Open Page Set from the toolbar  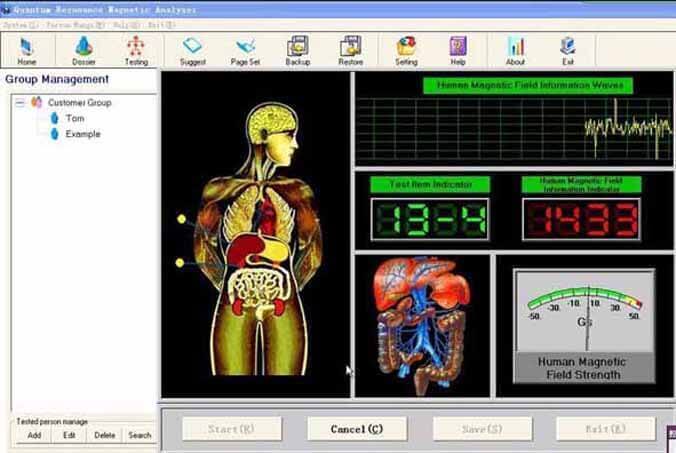click(244, 50)
